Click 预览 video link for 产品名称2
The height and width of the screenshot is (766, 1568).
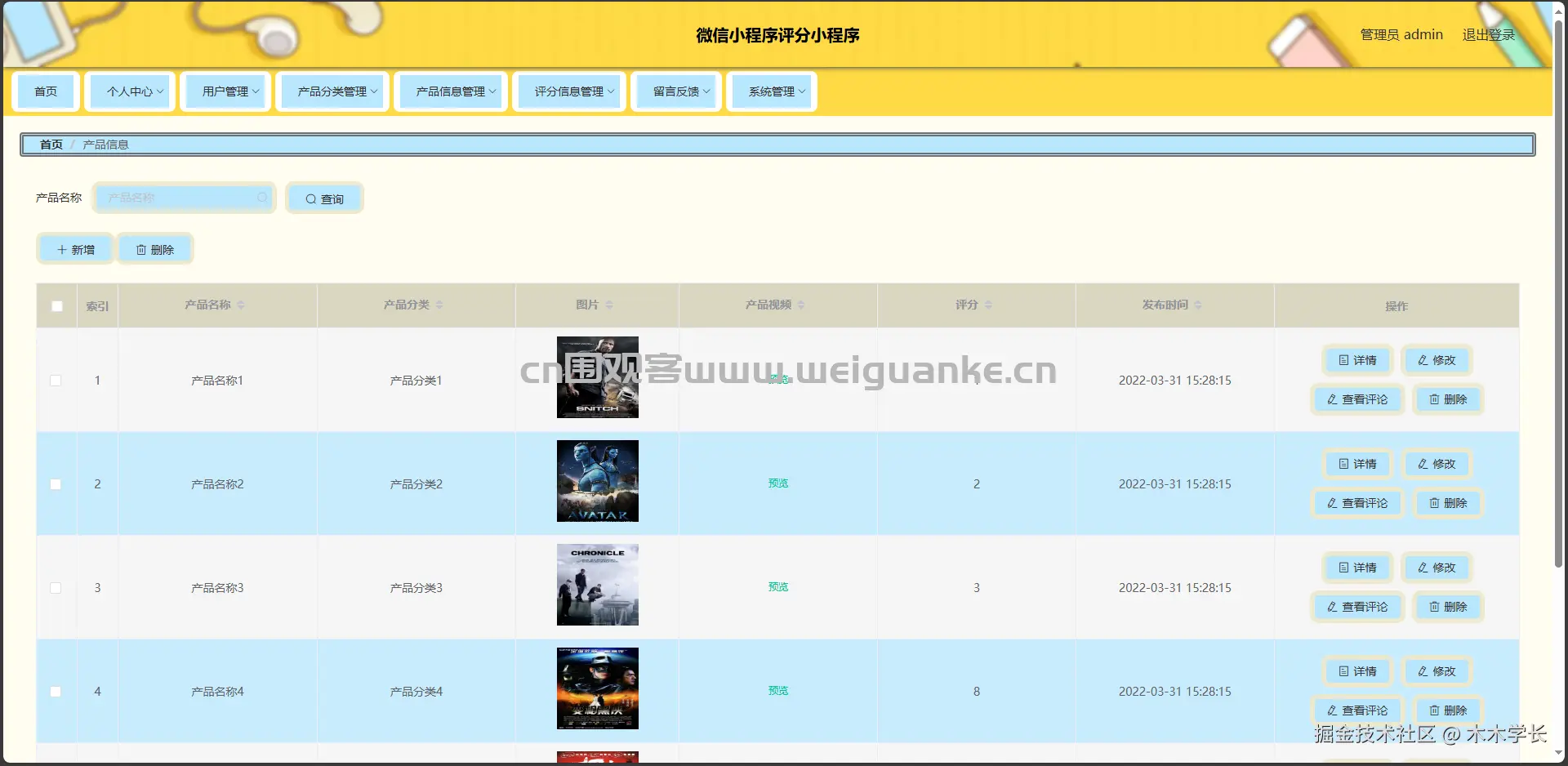coord(778,483)
